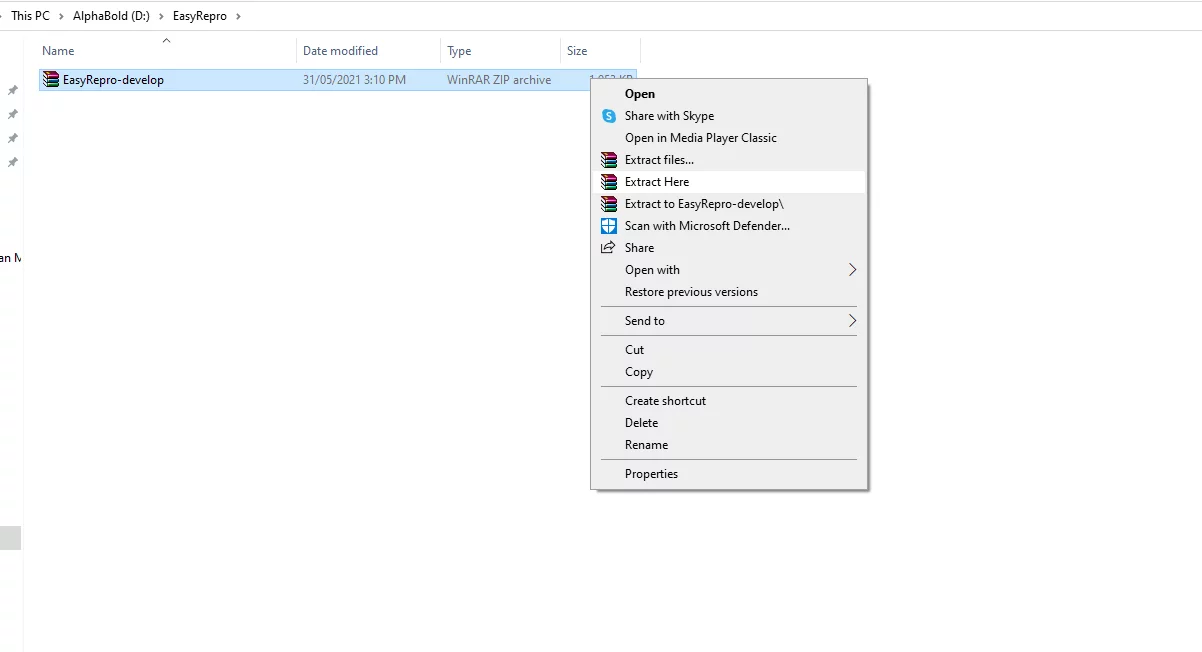The width and height of the screenshot is (1202, 652).
Task: Select Restore previous versions
Action: tap(728, 292)
